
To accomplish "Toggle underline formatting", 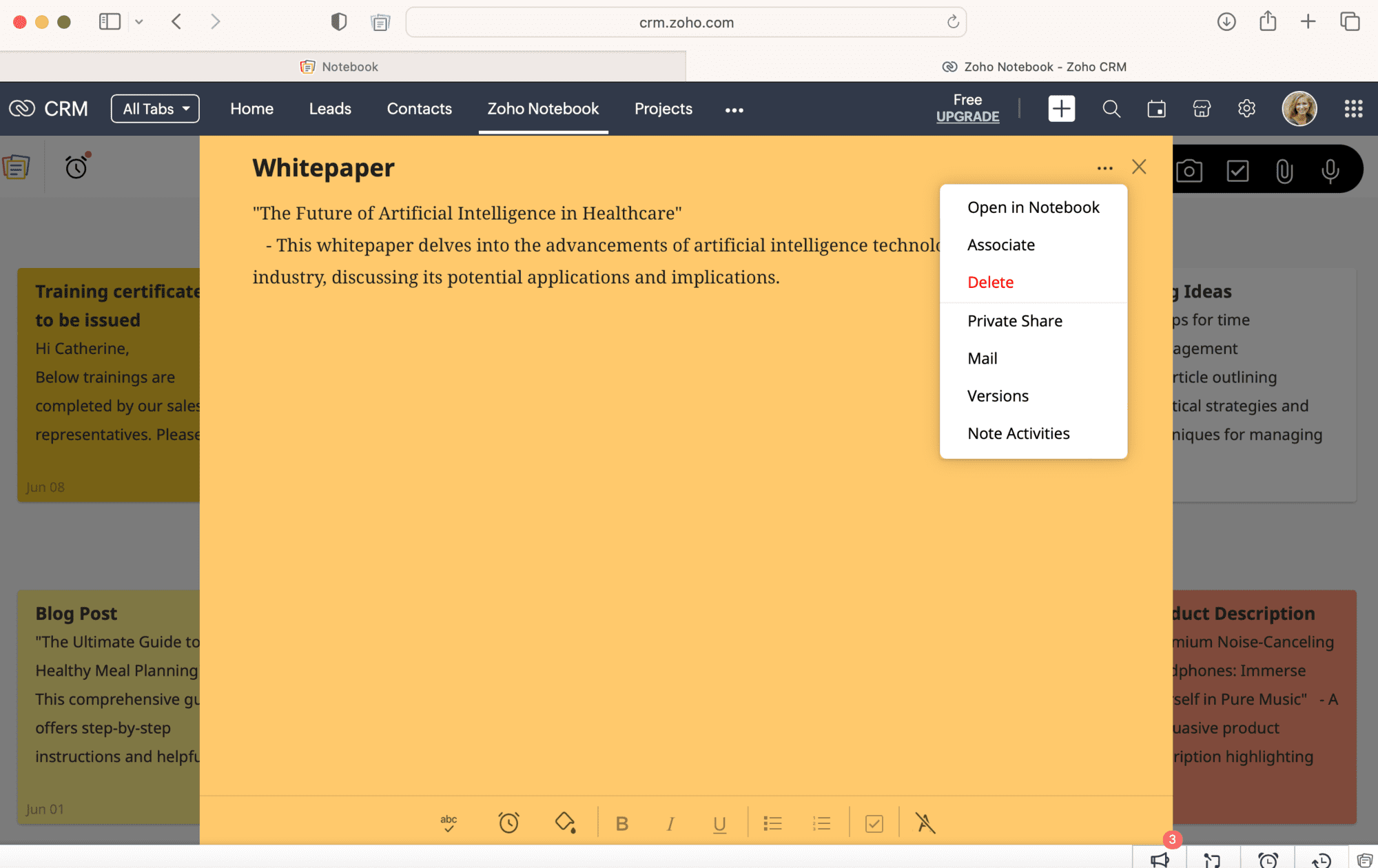I will pyautogui.click(x=719, y=823).
